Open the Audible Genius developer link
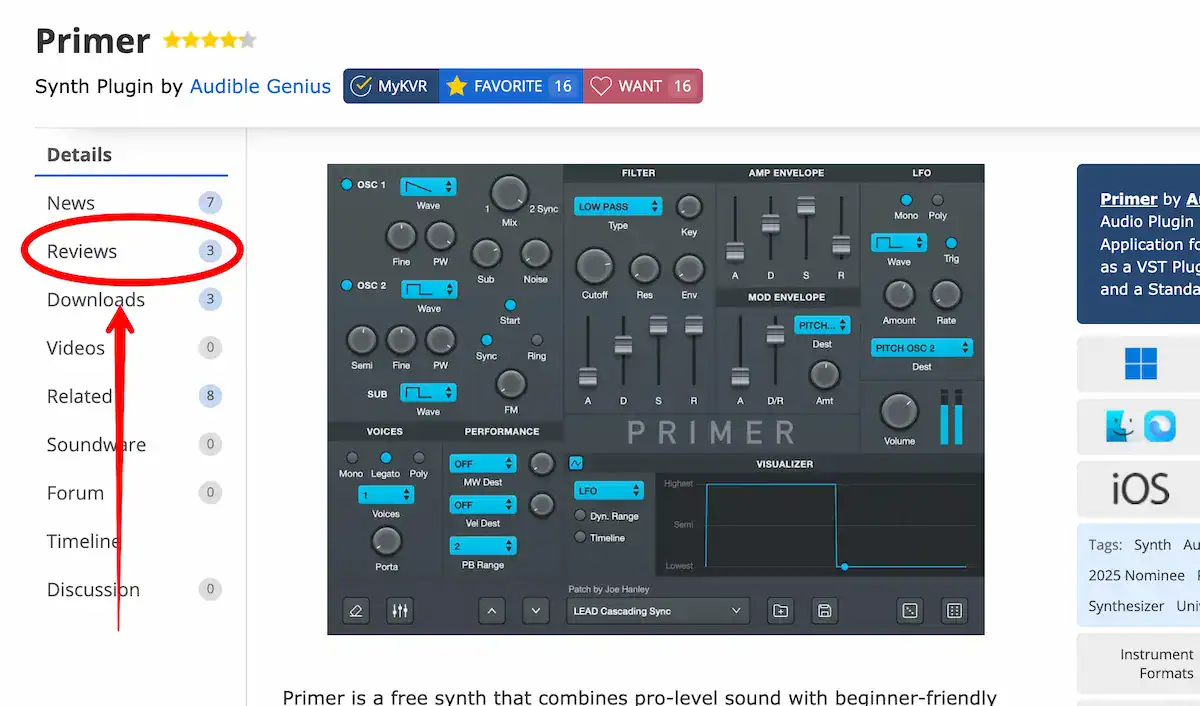 [x=260, y=86]
